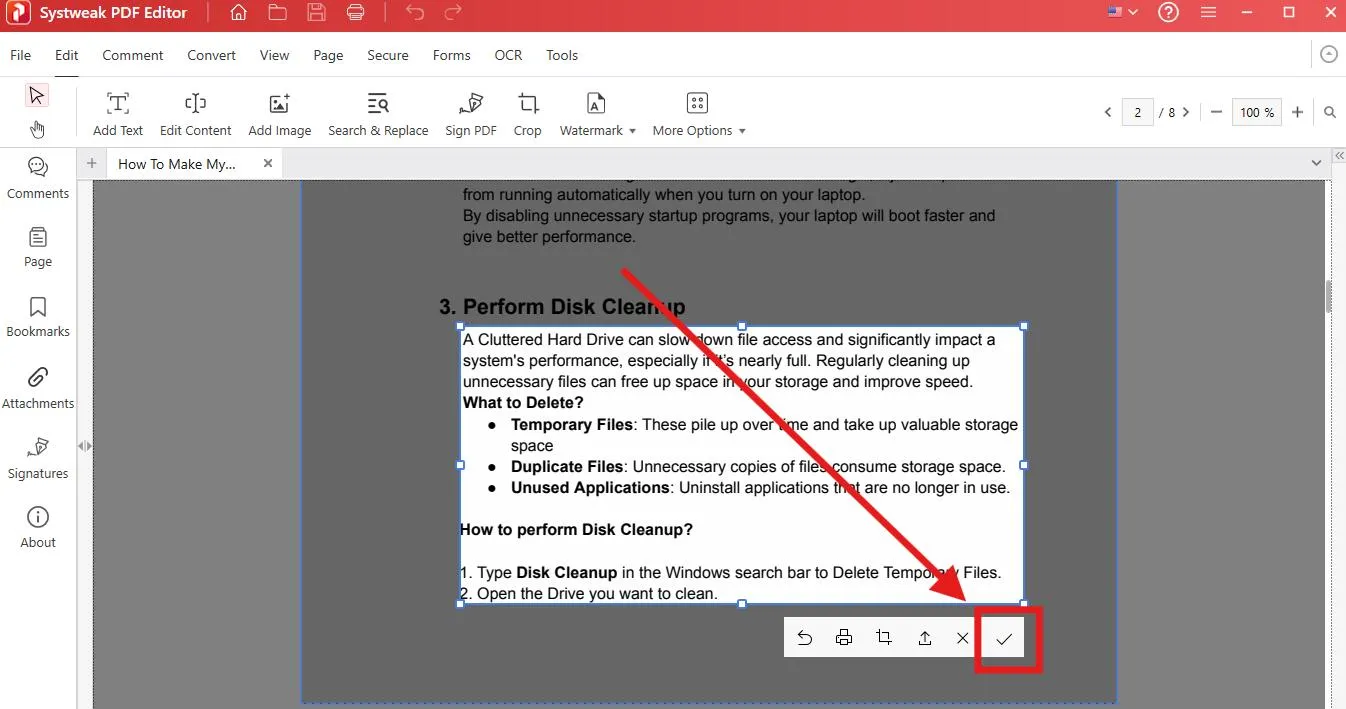The height and width of the screenshot is (709, 1346).
Task: Zoom out using the minus control
Action: click(x=1216, y=112)
